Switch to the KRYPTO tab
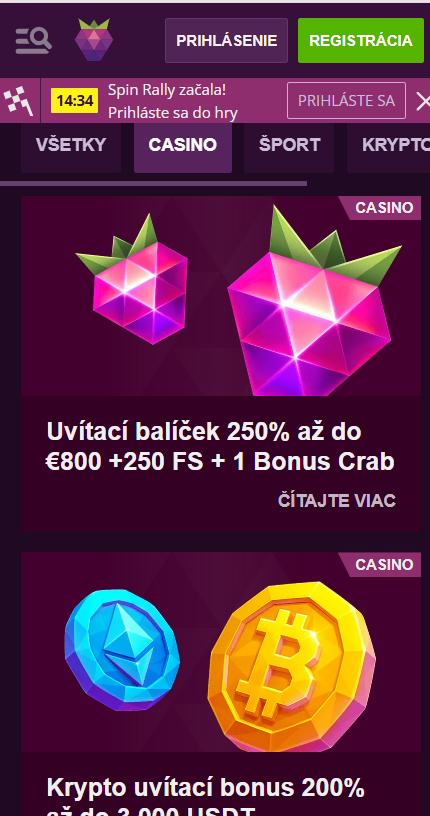 [x=388, y=145]
